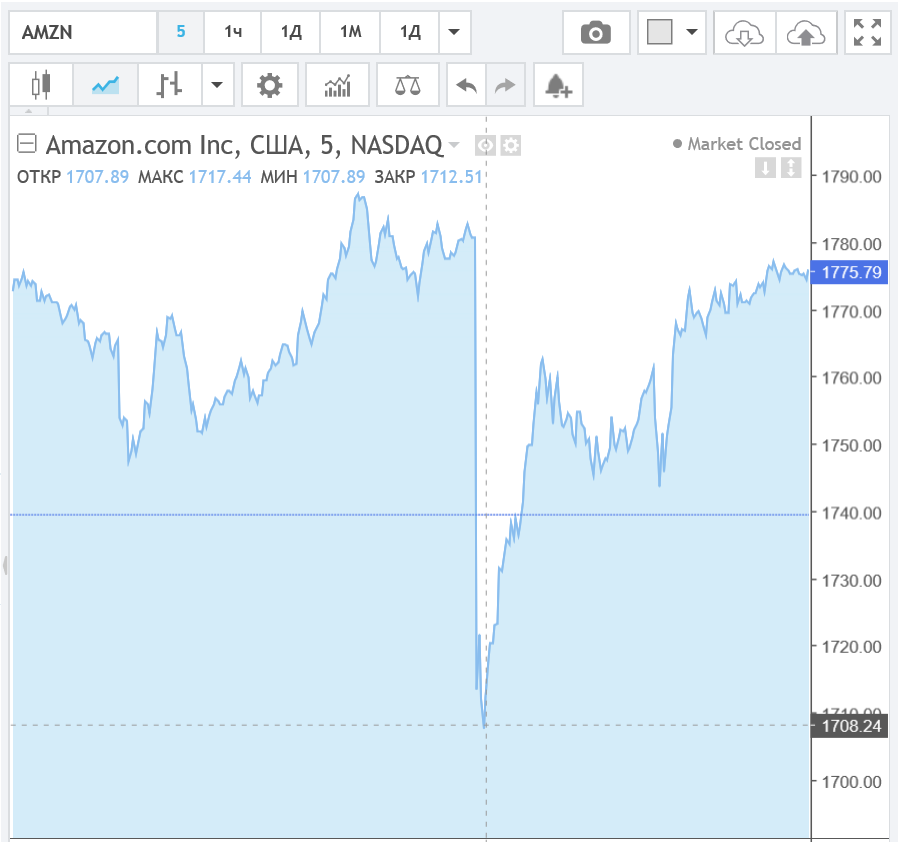Click the AMZN symbol input field
The width and height of the screenshot is (900, 842).
pos(83,32)
